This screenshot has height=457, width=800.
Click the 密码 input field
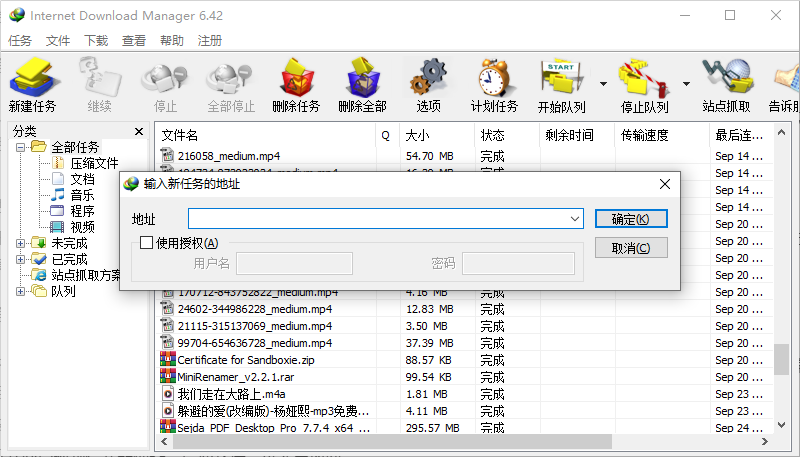(518, 263)
